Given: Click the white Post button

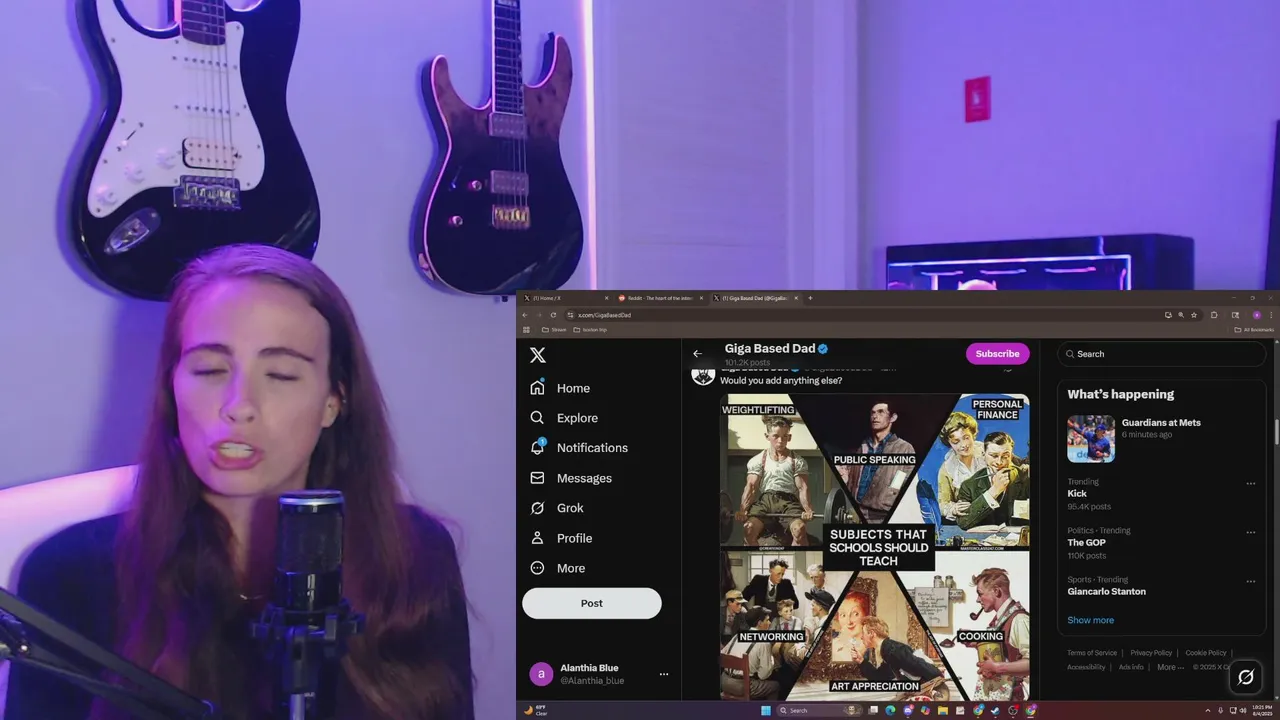Looking at the screenshot, I should coord(591,603).
